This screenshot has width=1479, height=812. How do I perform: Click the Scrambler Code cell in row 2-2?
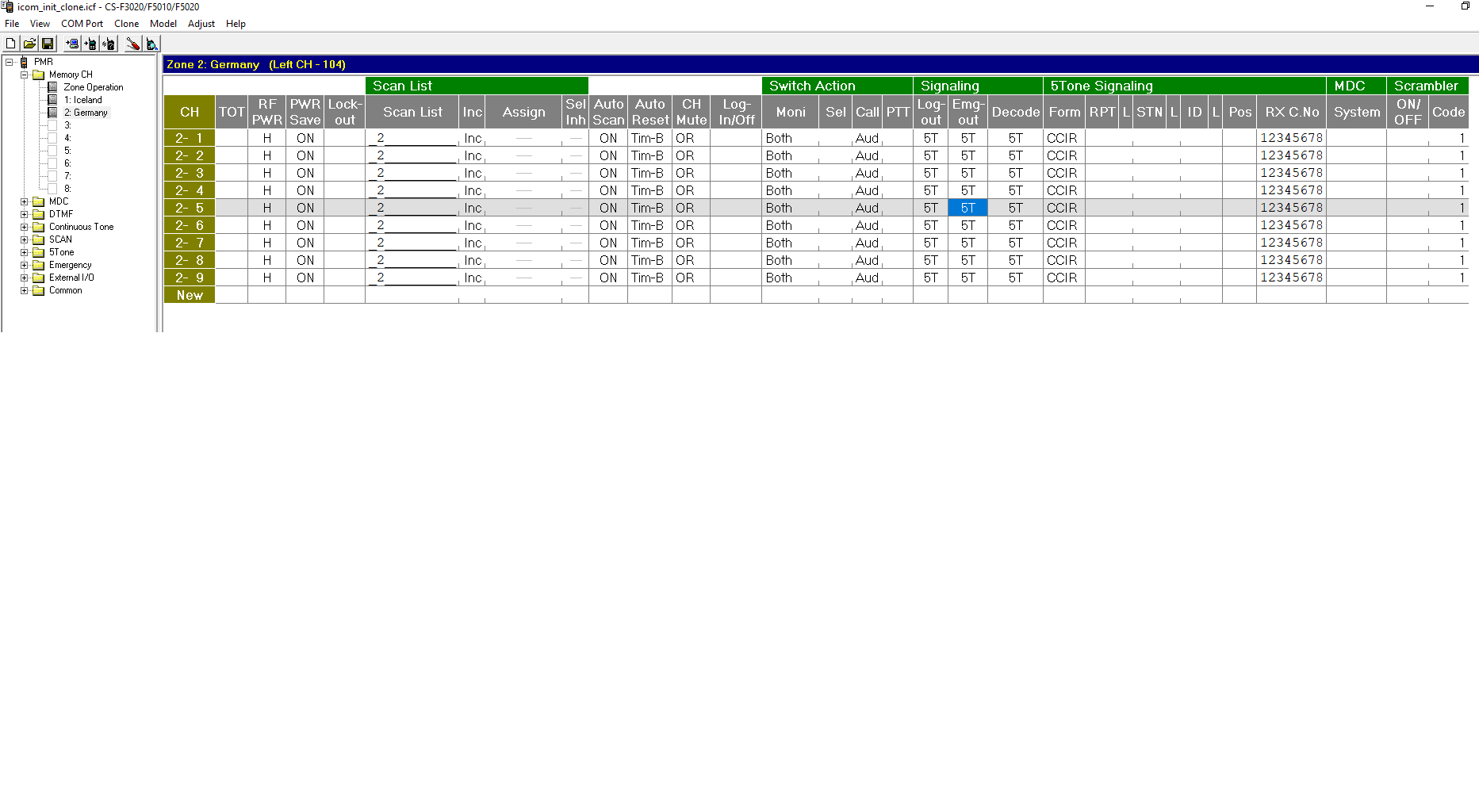pyautogui.click(x=1449, y=155)
